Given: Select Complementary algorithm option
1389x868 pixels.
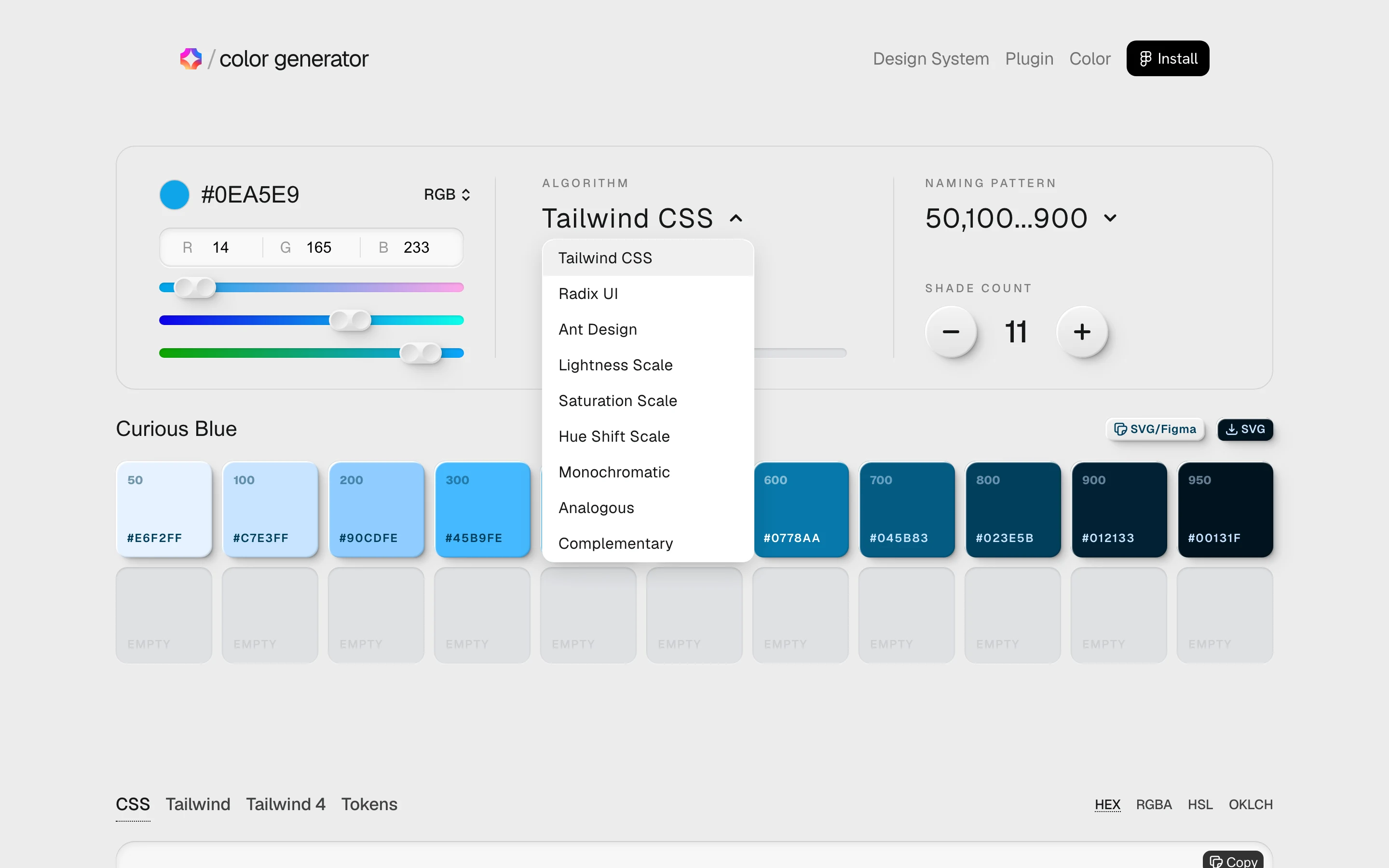Looking at the screenshot, I should tap(648, 543).
